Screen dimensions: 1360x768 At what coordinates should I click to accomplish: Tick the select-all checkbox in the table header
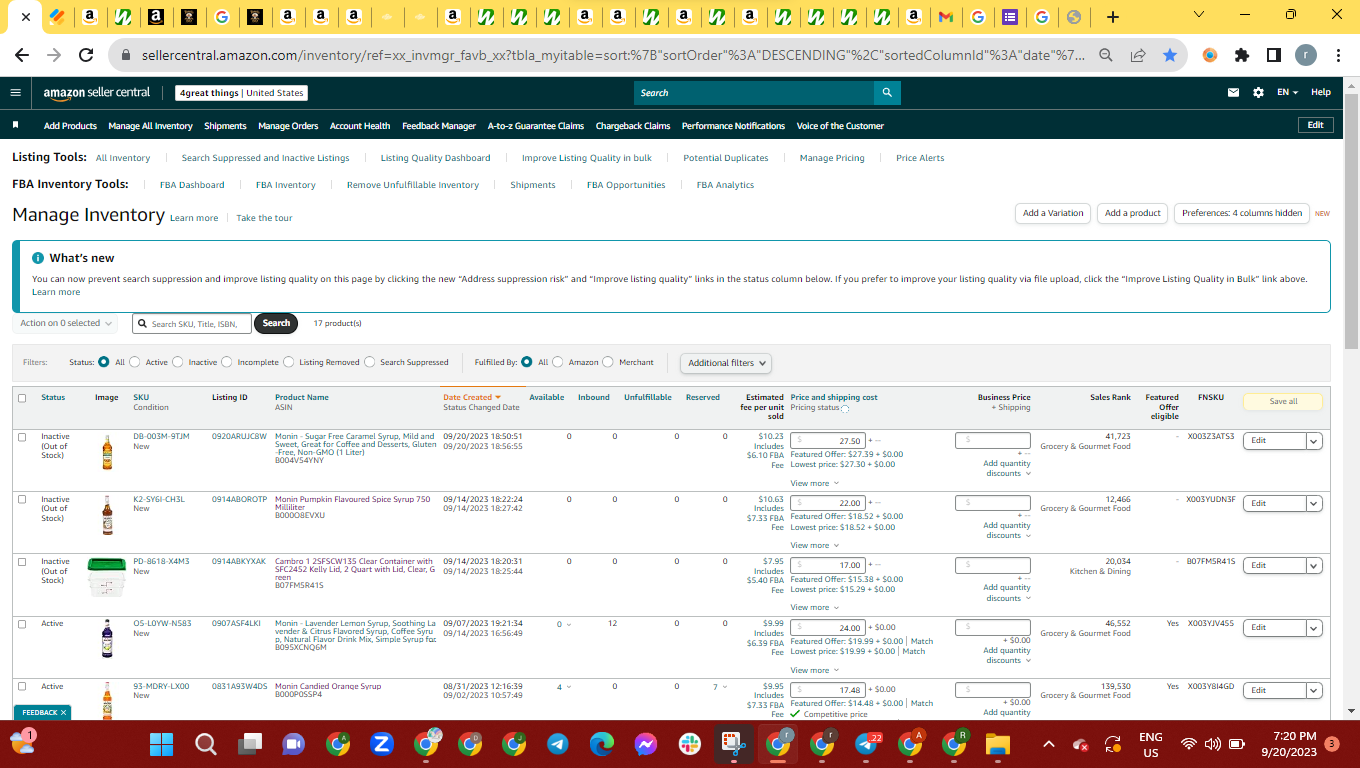(22, 398)
